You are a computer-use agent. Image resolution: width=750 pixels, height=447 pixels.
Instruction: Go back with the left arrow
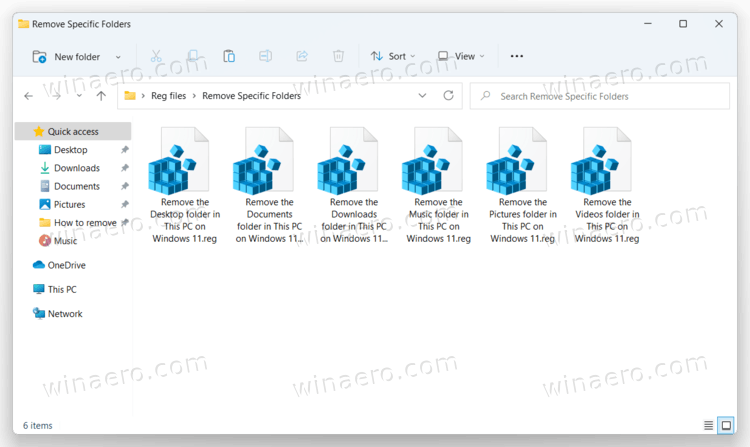28,96
